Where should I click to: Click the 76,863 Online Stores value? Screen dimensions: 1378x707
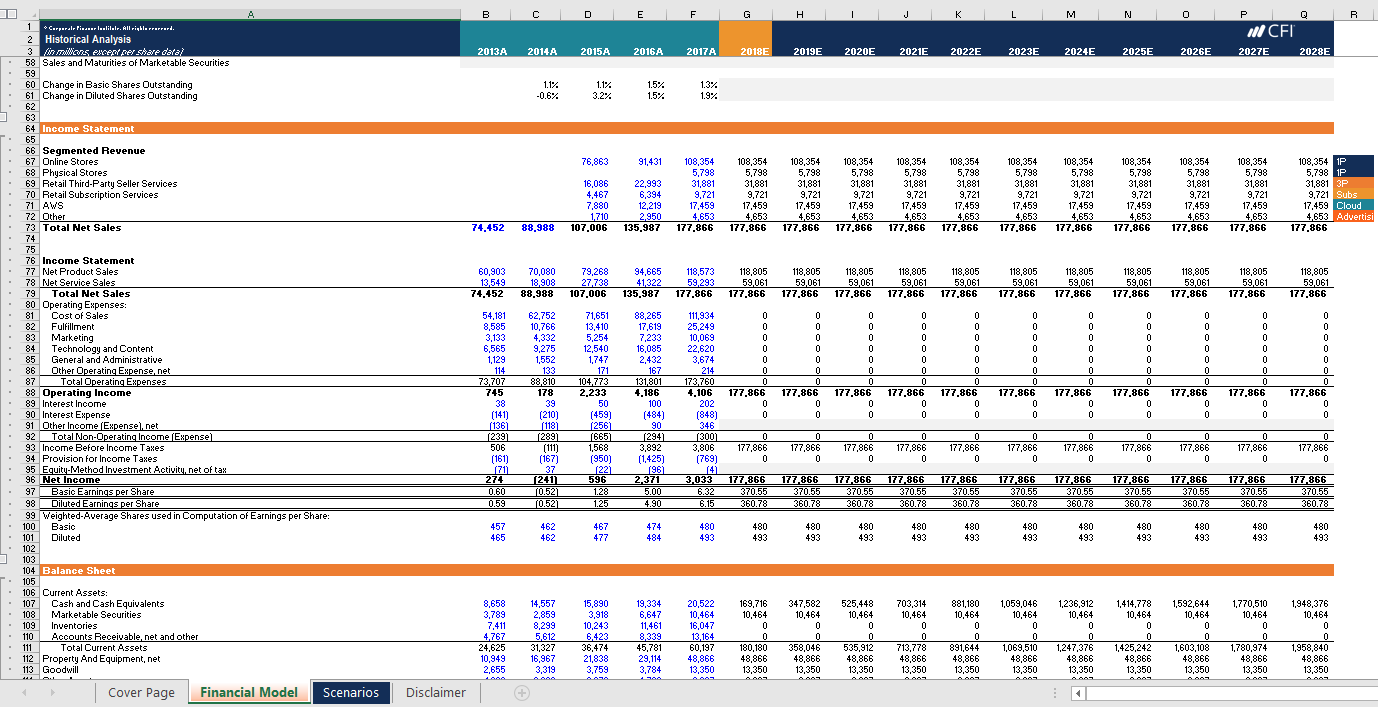[x=595, y=161]
